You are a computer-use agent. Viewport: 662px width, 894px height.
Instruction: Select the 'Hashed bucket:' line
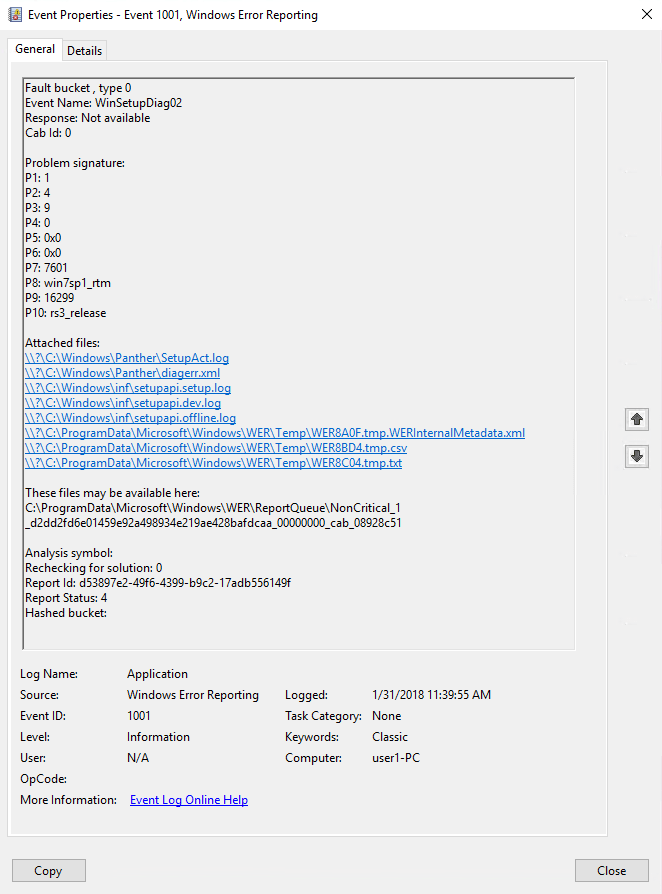point(66,613)
